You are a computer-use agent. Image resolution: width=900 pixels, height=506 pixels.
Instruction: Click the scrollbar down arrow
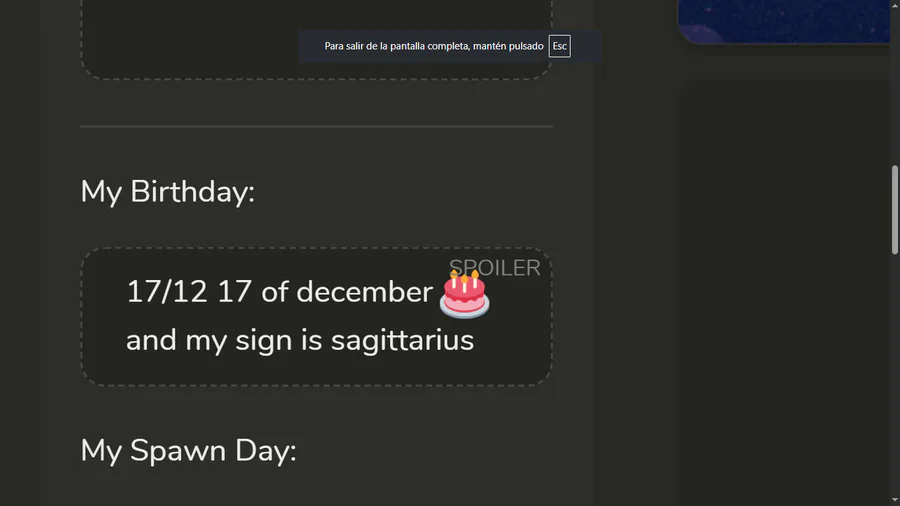point(894,499)
